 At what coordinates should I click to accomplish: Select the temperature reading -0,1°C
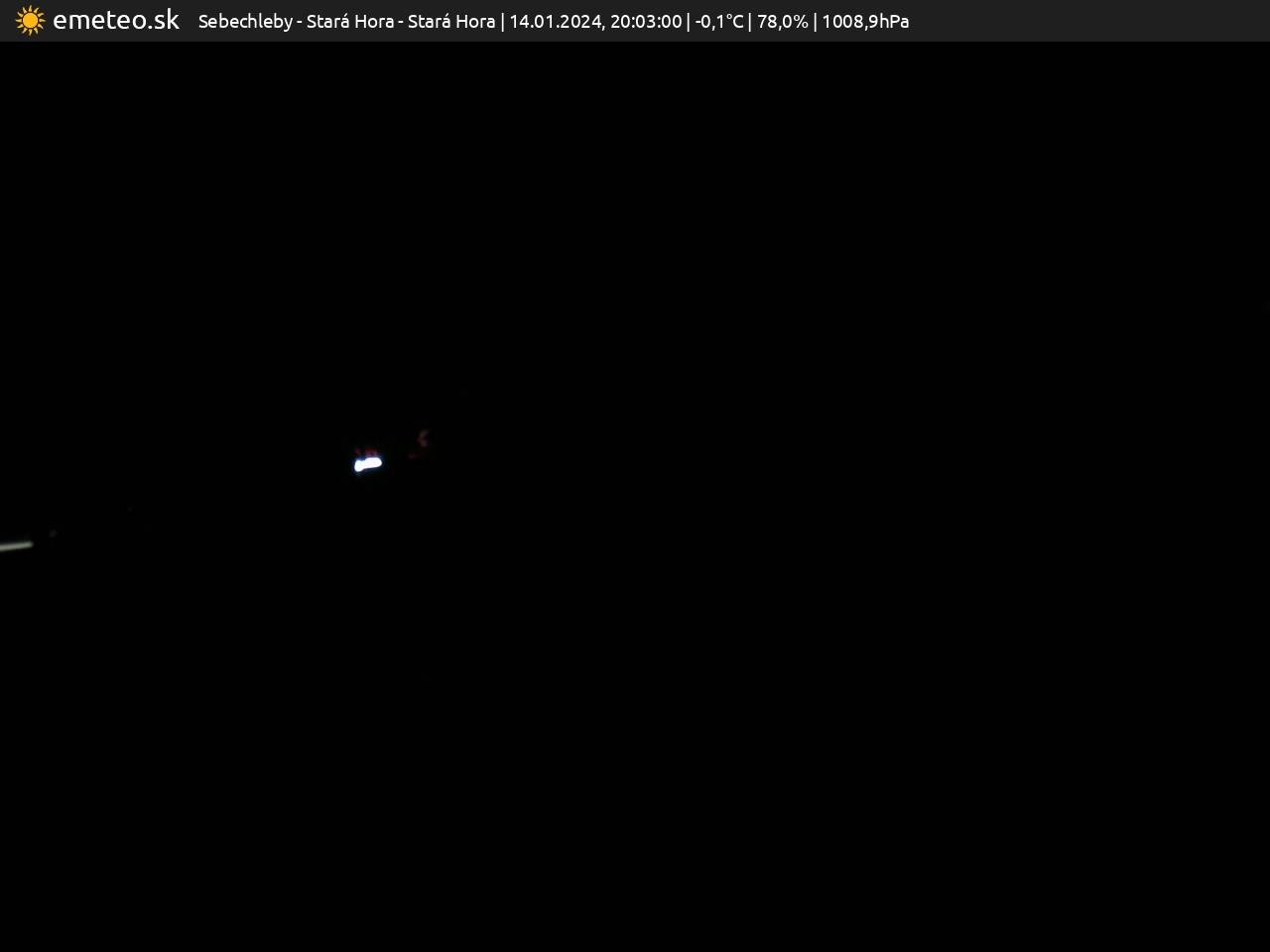[718, 22]
